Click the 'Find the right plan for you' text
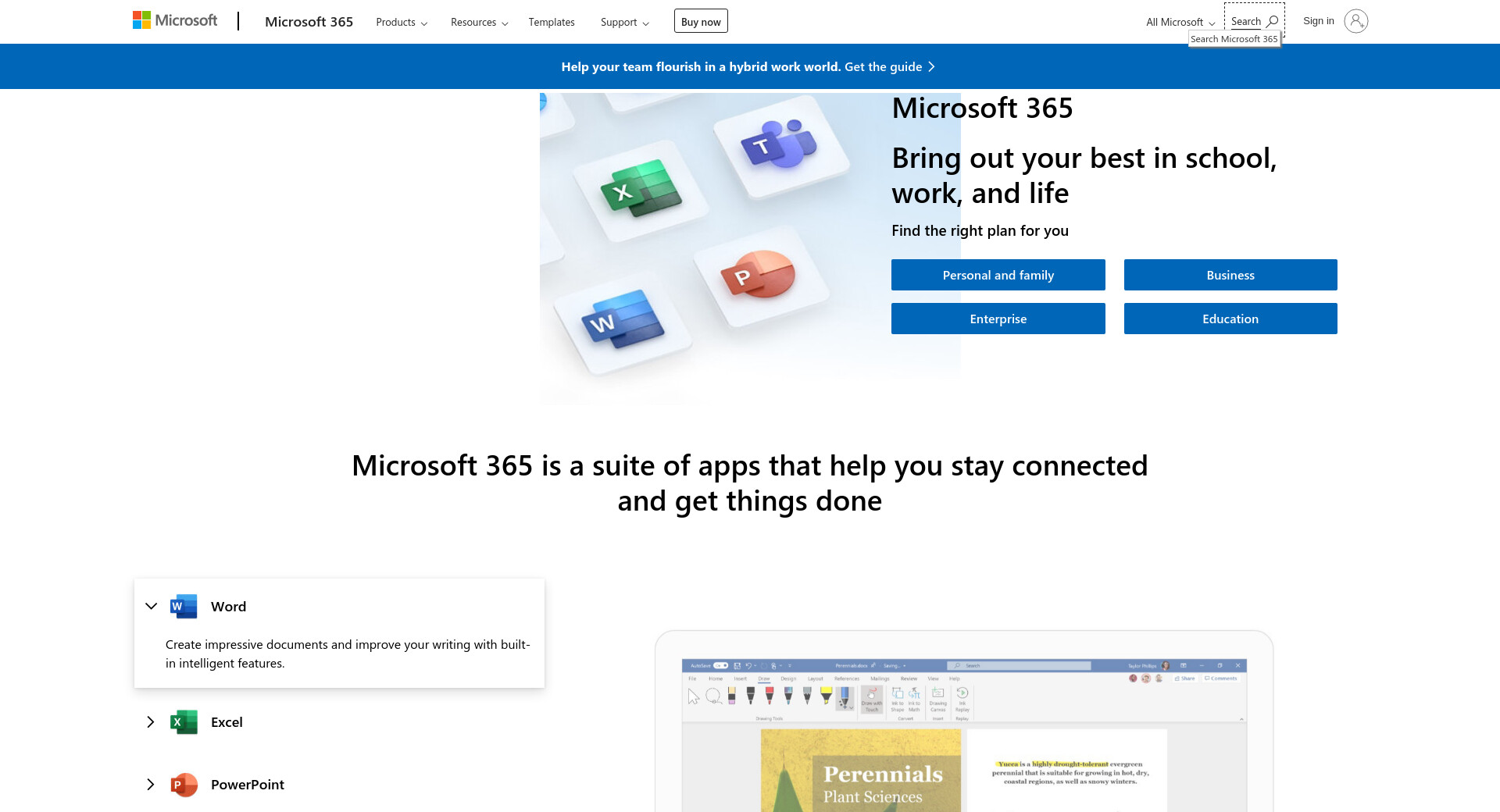Screen dimensions: 1500x812 tap(980, 230)
